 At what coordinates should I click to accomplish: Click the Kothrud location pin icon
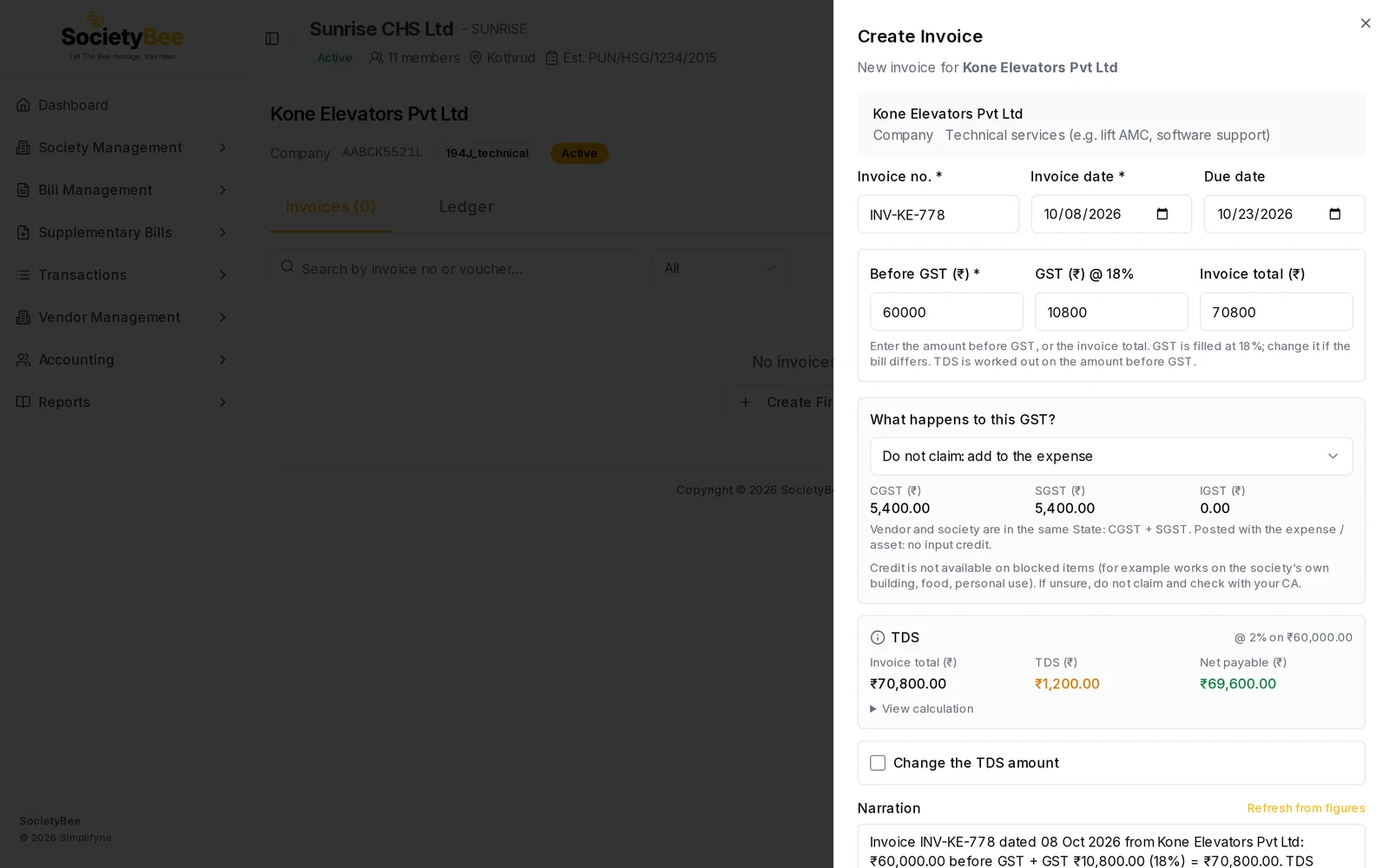pos(476,58)
